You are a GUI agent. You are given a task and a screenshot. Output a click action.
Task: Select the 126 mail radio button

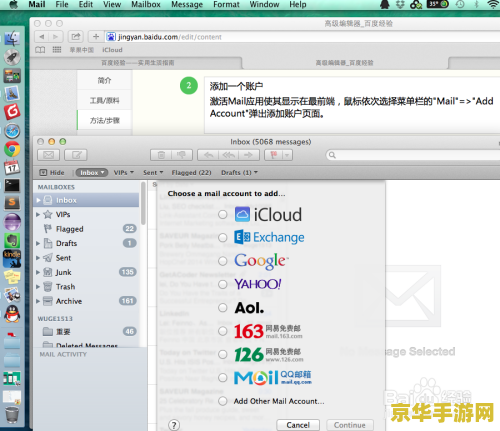pyautogui.click(x=223, y=354)
